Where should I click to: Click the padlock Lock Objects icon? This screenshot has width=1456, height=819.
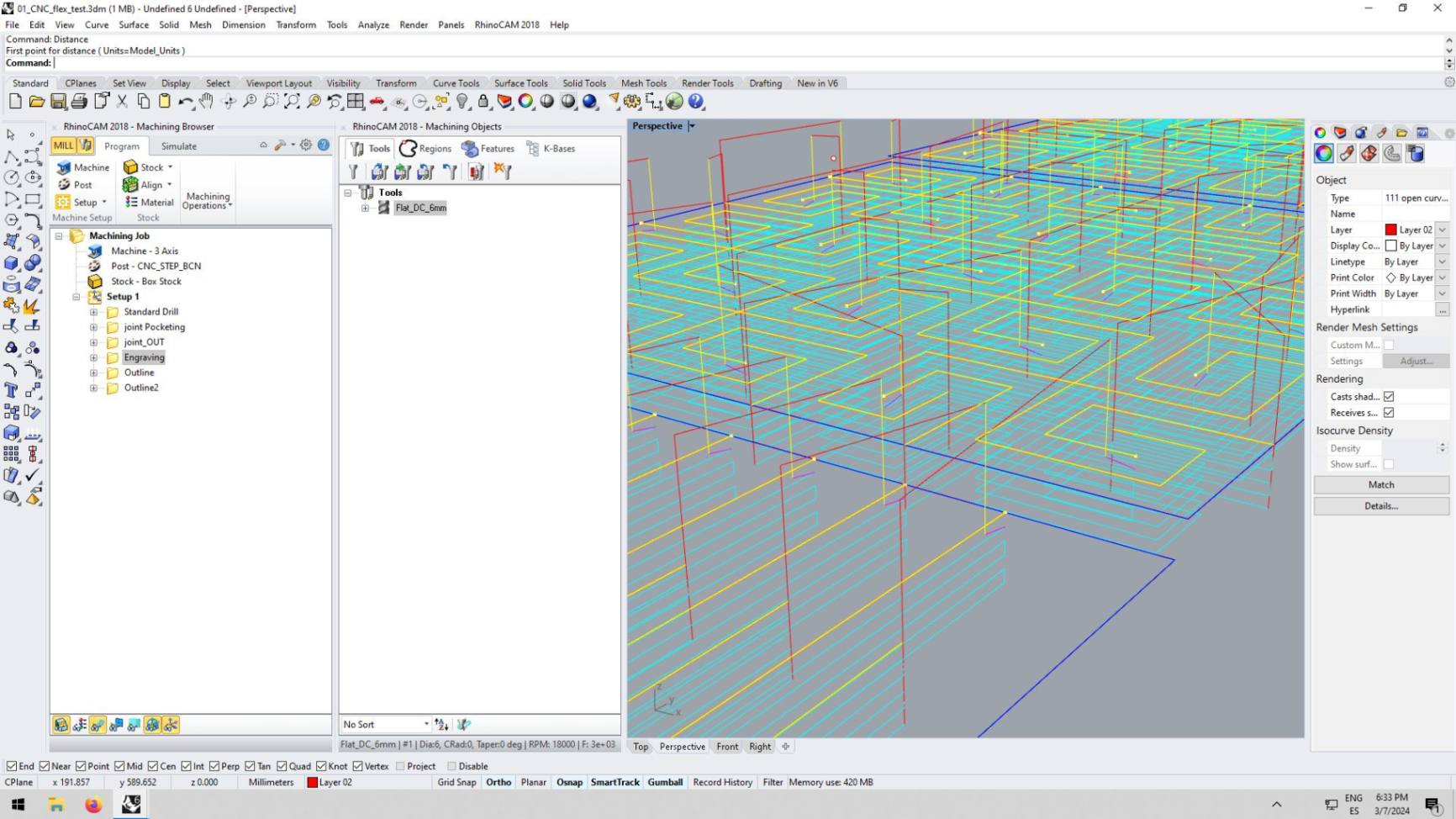(x=483, y=102)
